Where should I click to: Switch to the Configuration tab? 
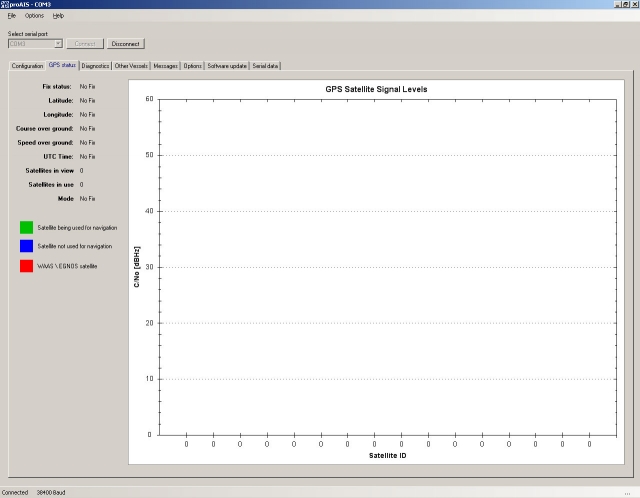27,66
